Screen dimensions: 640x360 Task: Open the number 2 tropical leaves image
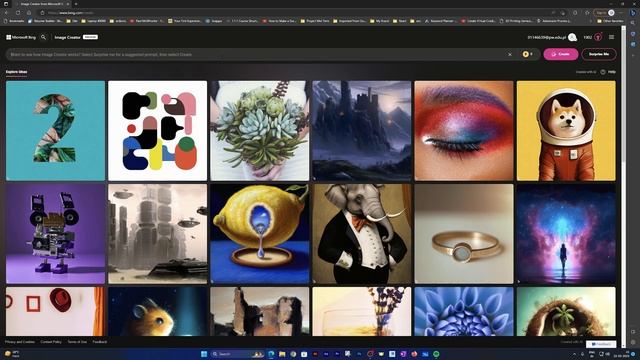point(56,131)
